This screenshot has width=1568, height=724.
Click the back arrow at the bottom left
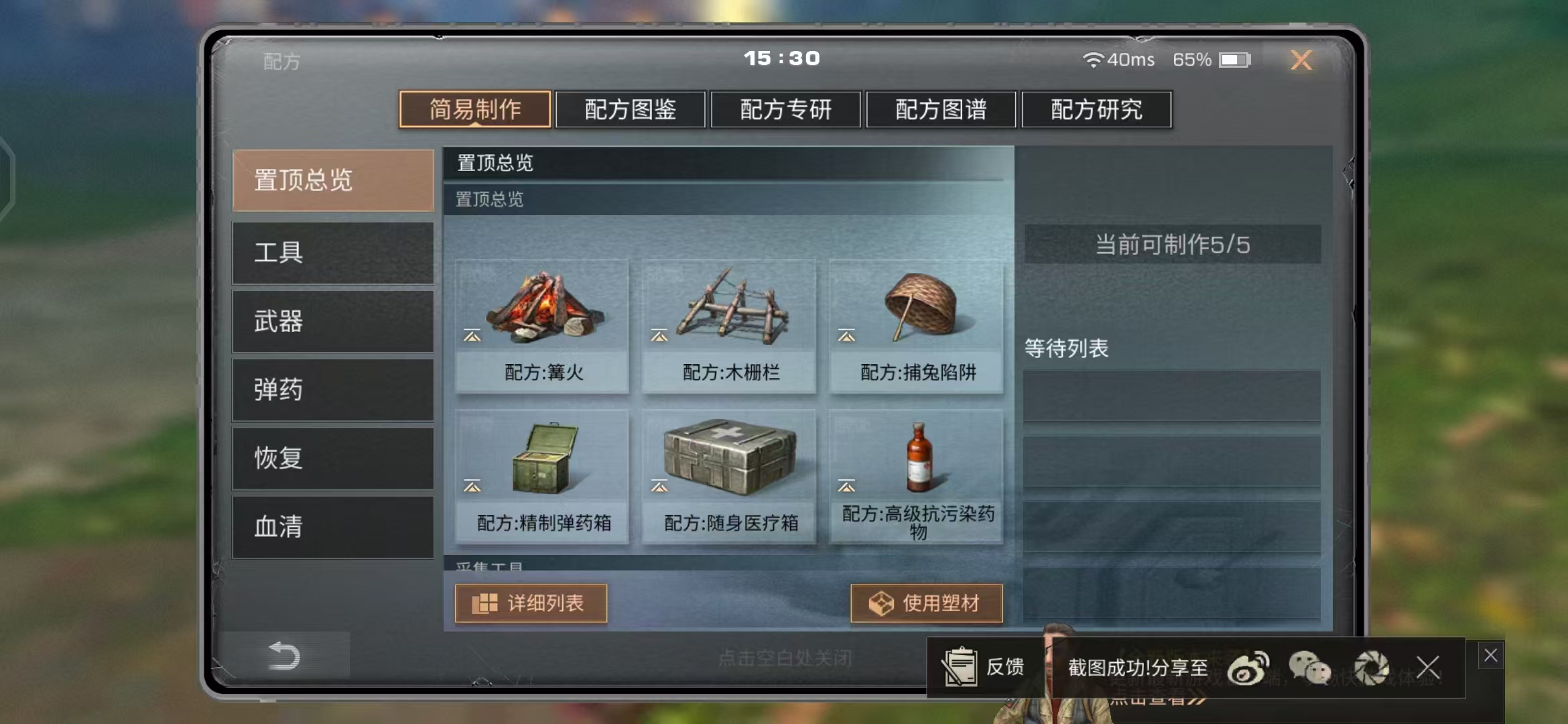(x=284, y=655)
